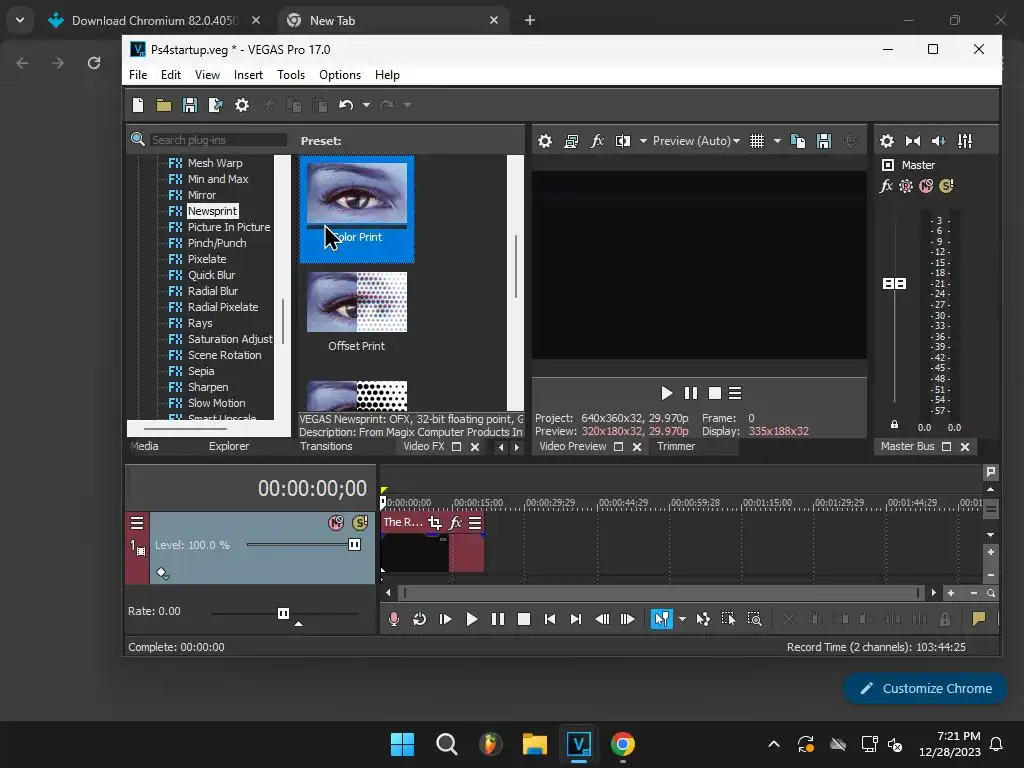This screenshot has width=1024, height=768.
Task: Switch to Explorer tab
Action: click(x=229, y=447)
